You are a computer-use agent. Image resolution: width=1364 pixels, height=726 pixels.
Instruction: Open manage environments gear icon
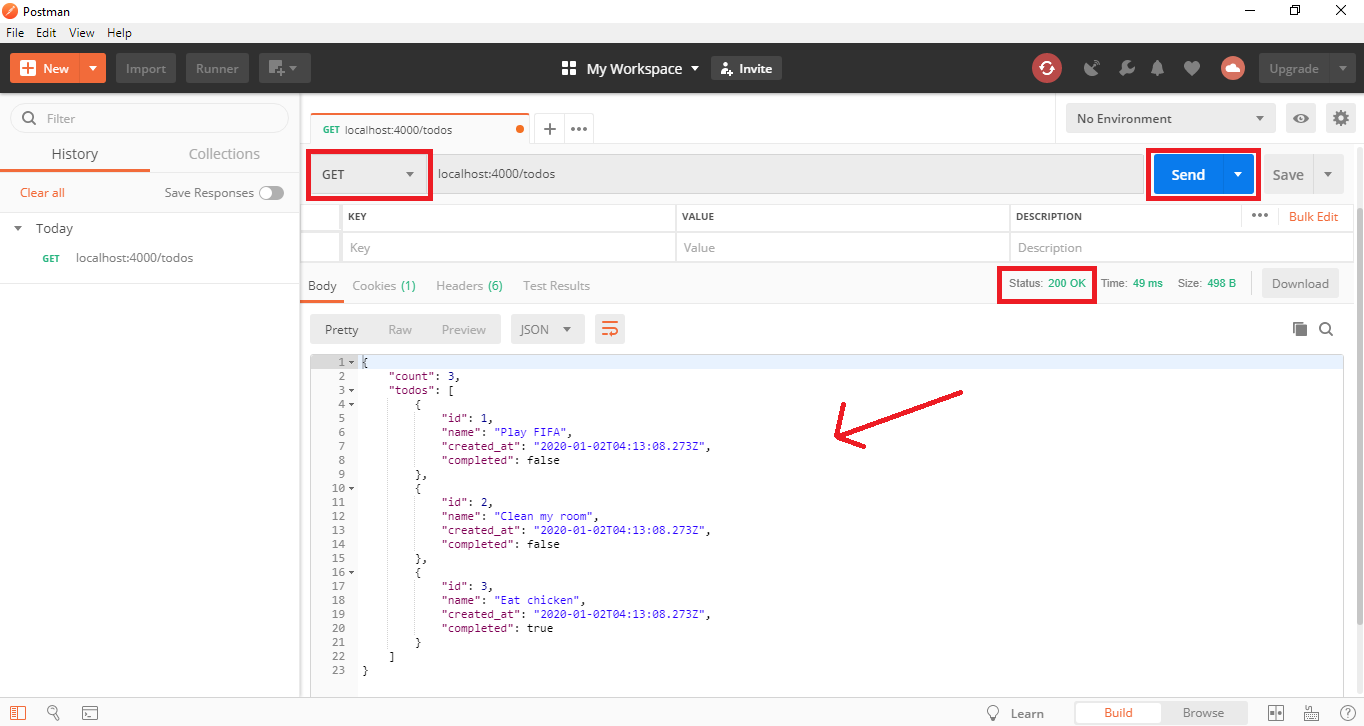(x=1341, y=118)
